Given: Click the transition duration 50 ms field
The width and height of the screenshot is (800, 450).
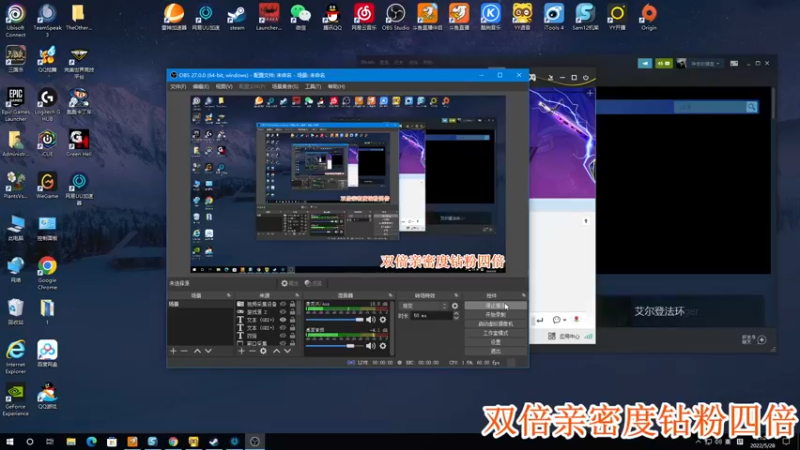Looking at the screenshot, I should tap(432, 316).
